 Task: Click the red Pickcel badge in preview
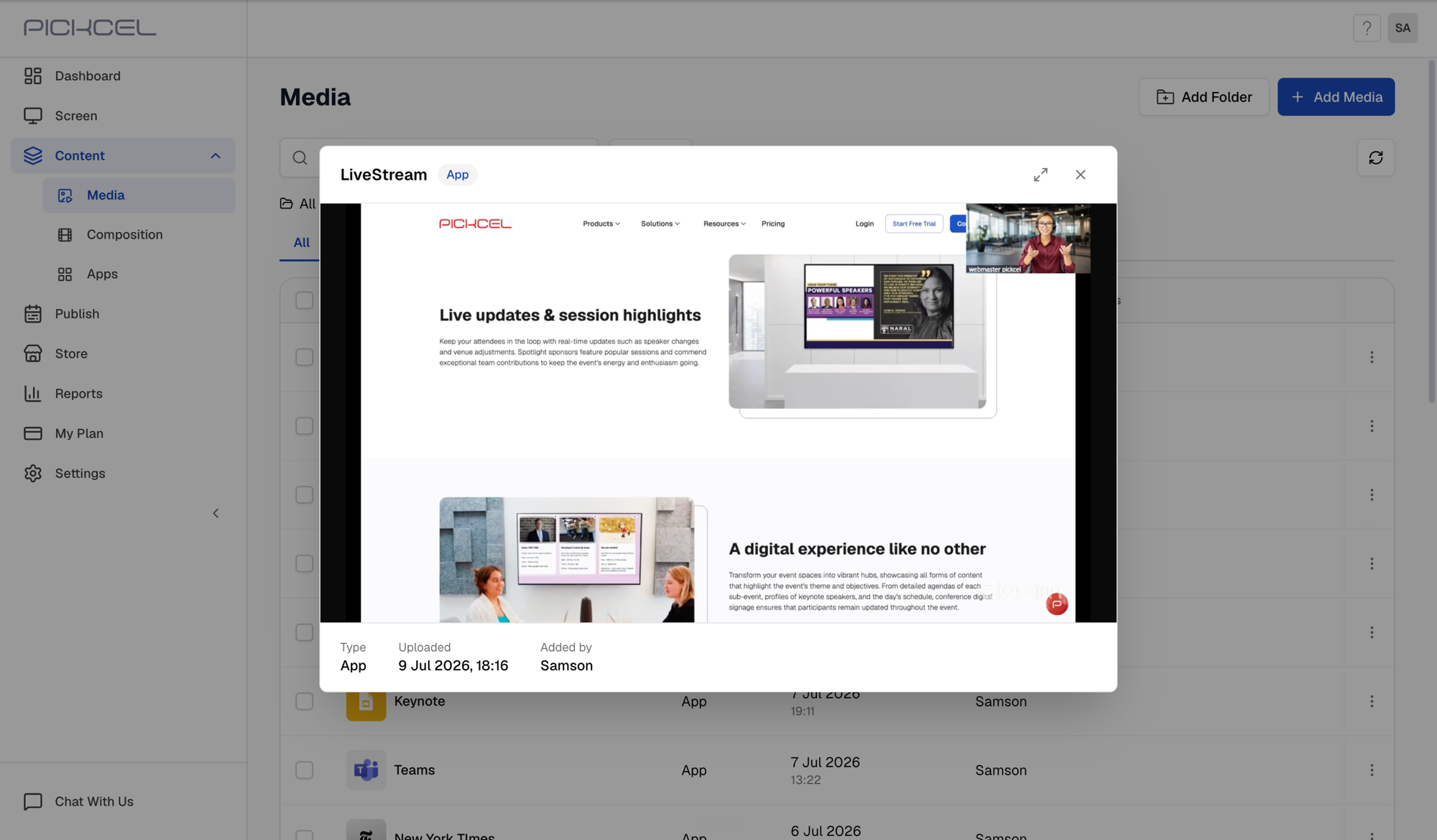click(x=1056, y=604)
